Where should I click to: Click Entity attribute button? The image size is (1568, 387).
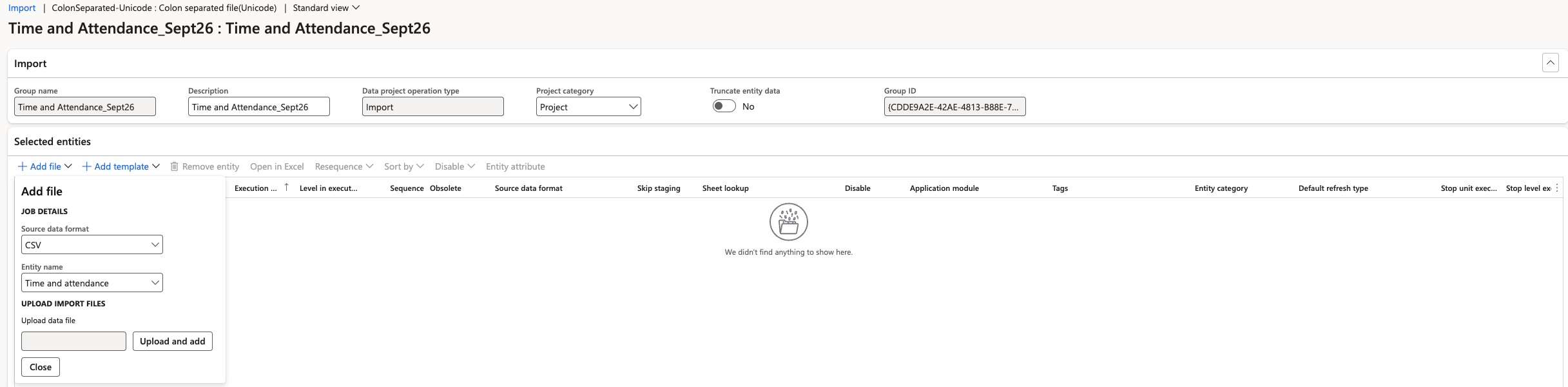coord(516,166)
